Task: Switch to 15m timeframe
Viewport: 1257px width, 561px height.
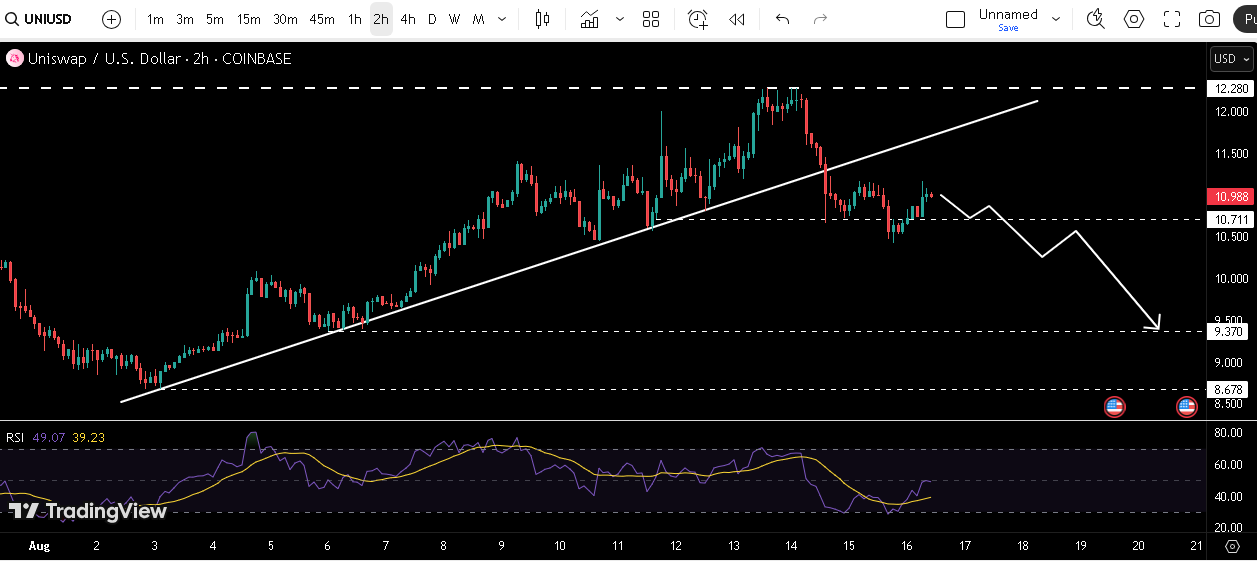Action: click(249, 19)
